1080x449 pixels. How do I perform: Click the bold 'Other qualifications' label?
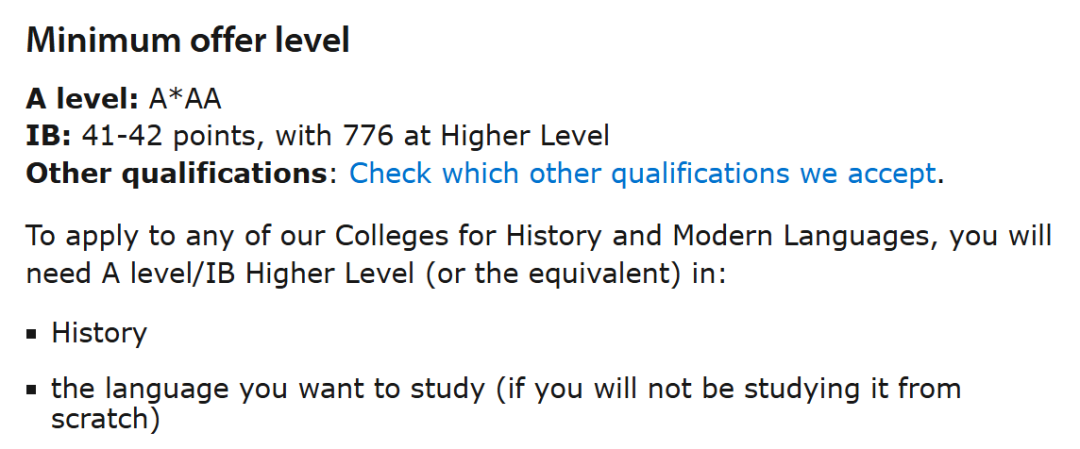pyautogui.click(x=176, y=173)
